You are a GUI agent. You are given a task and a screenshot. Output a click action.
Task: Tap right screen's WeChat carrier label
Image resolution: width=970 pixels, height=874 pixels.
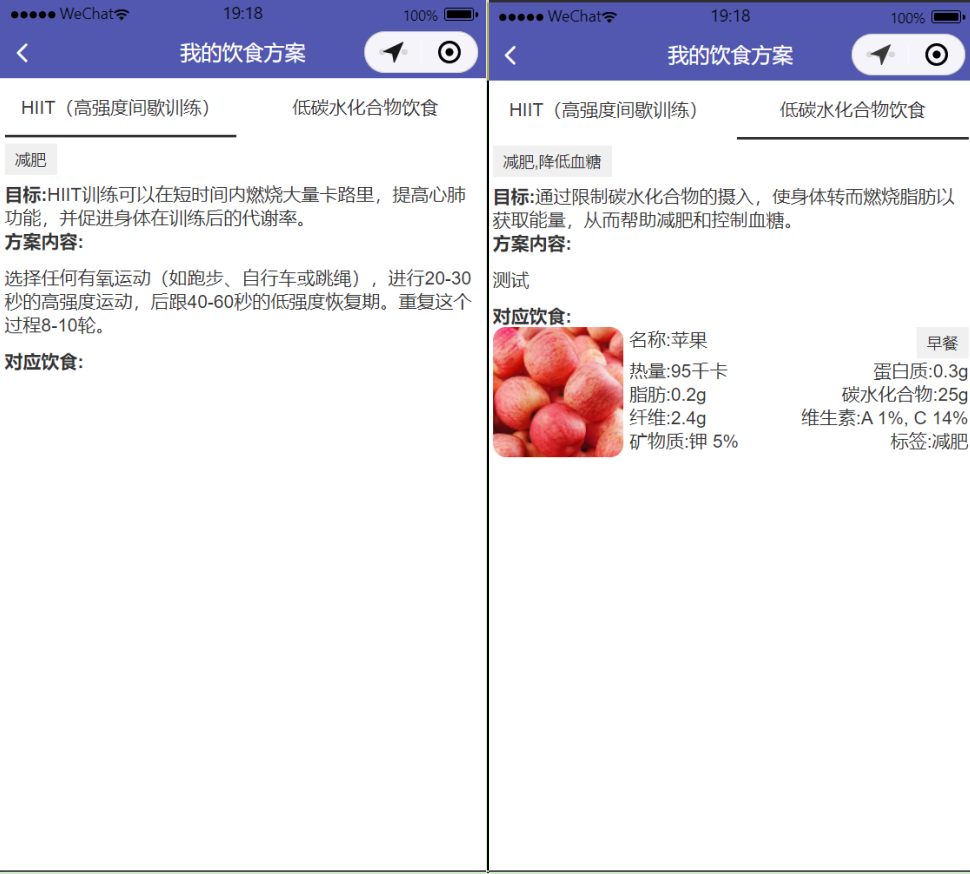573,16
